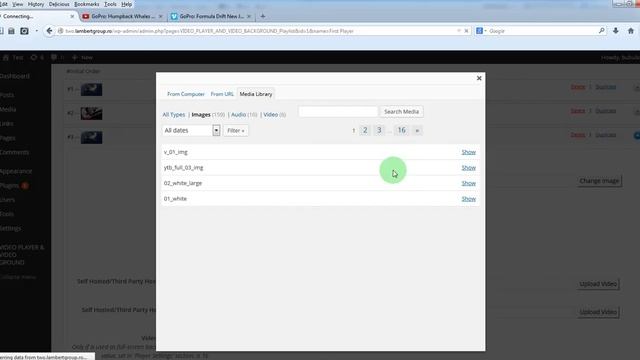This screenshot has height=360, width=640.
Task: Open search engine selector dropdown
Action: 481,31
